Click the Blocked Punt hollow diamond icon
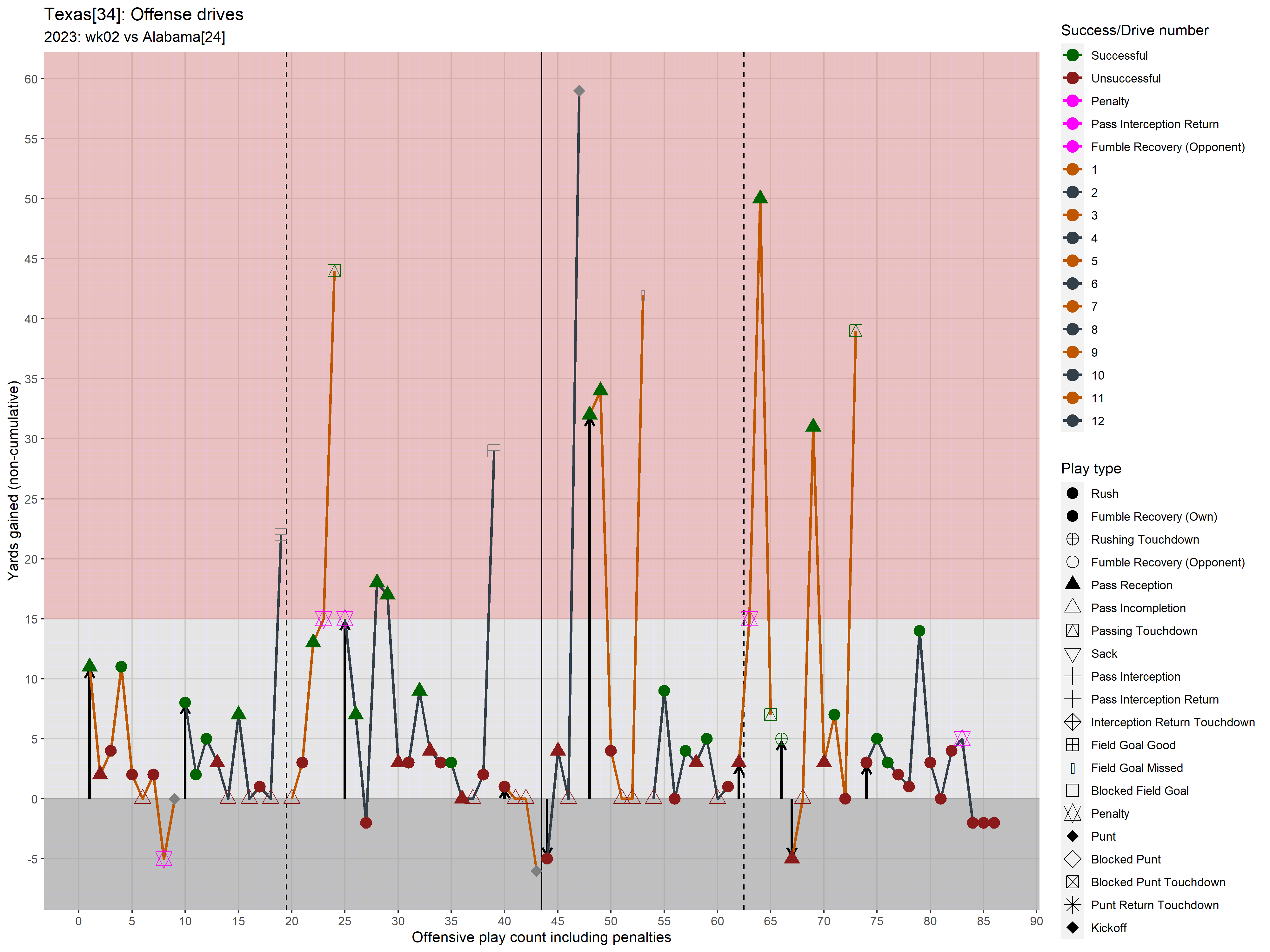 (1072, 859)
